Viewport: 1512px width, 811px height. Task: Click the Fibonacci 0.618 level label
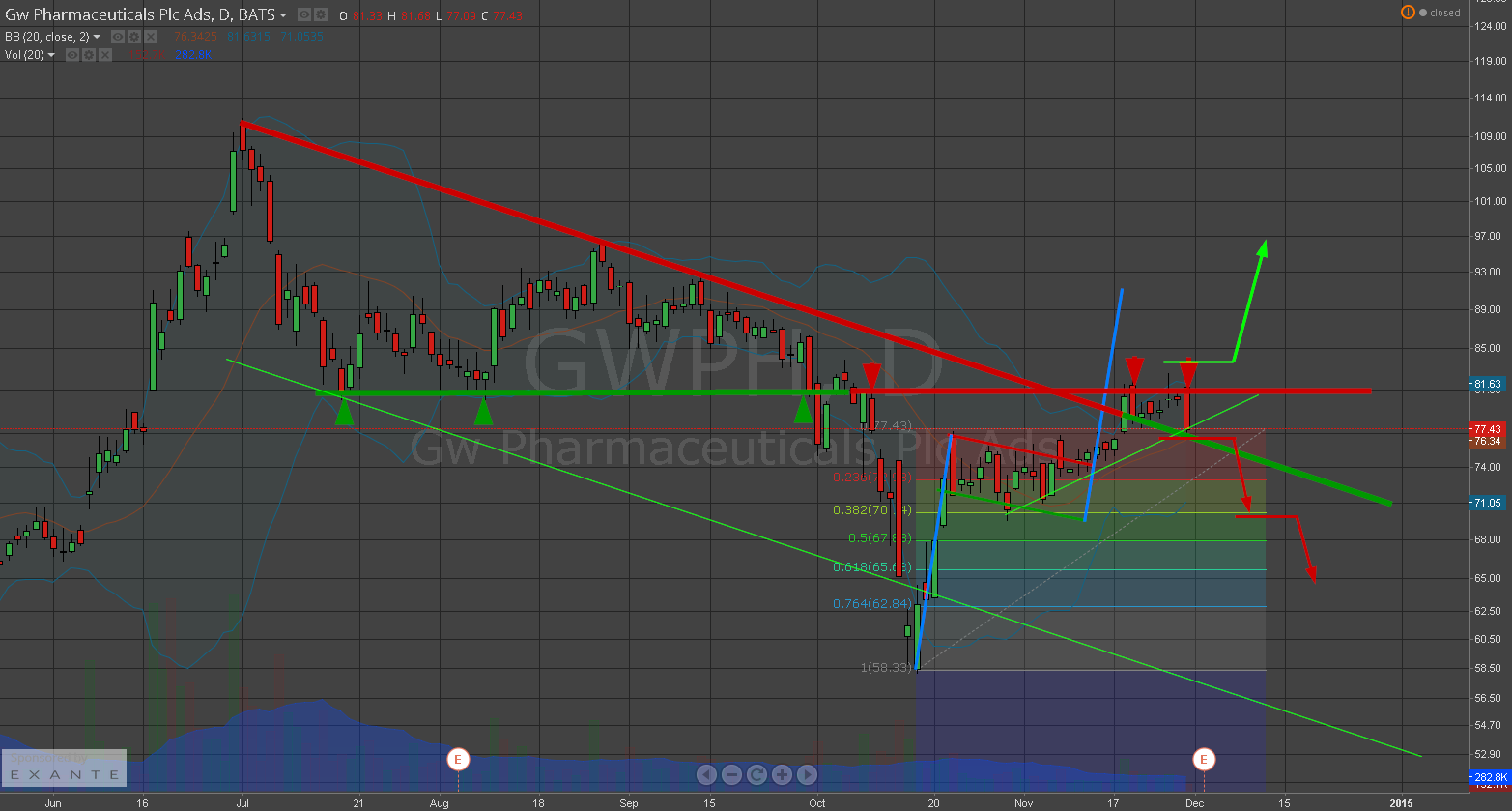pyautogui.click(x=872, y=566)
